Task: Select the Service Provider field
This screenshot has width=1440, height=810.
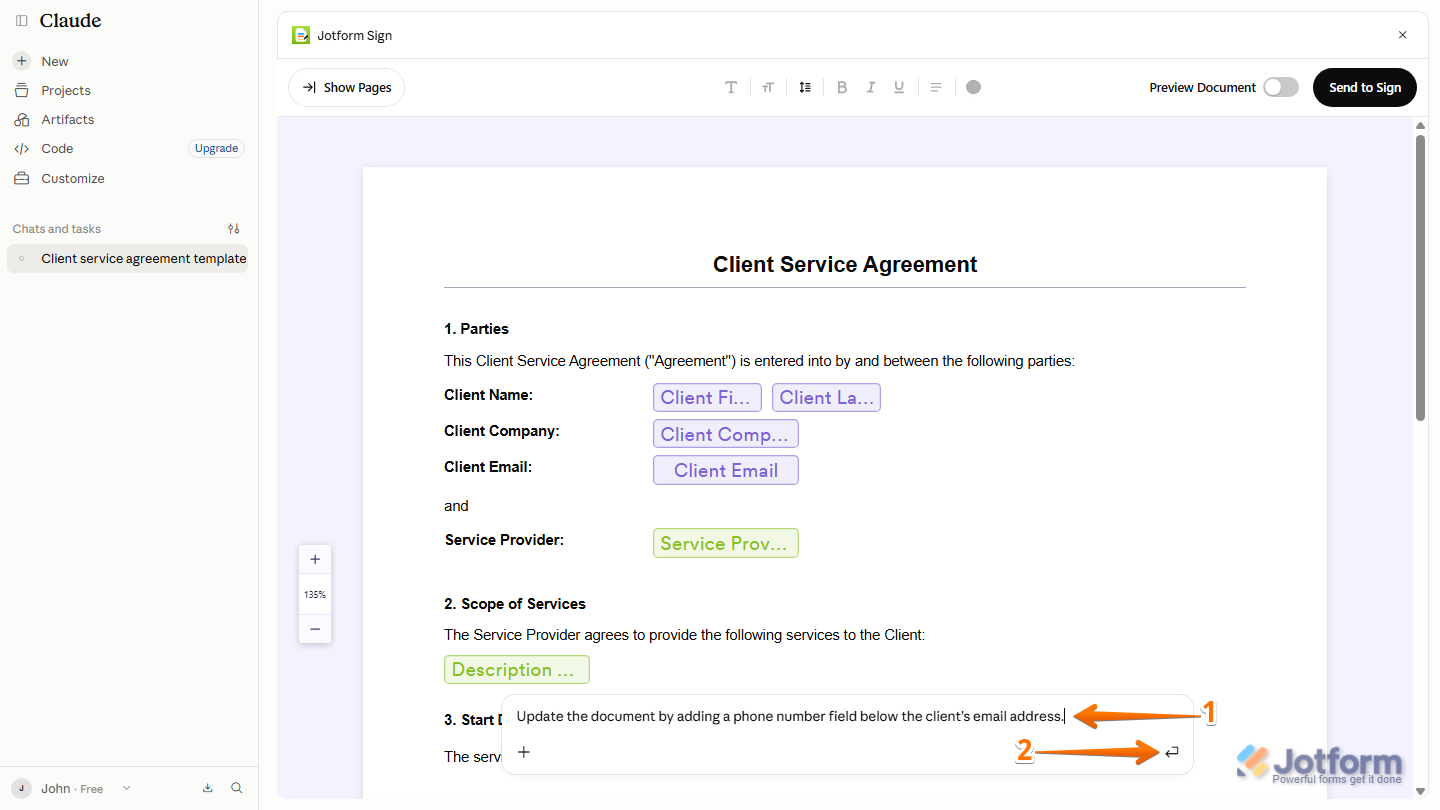Action: [726, 543]
